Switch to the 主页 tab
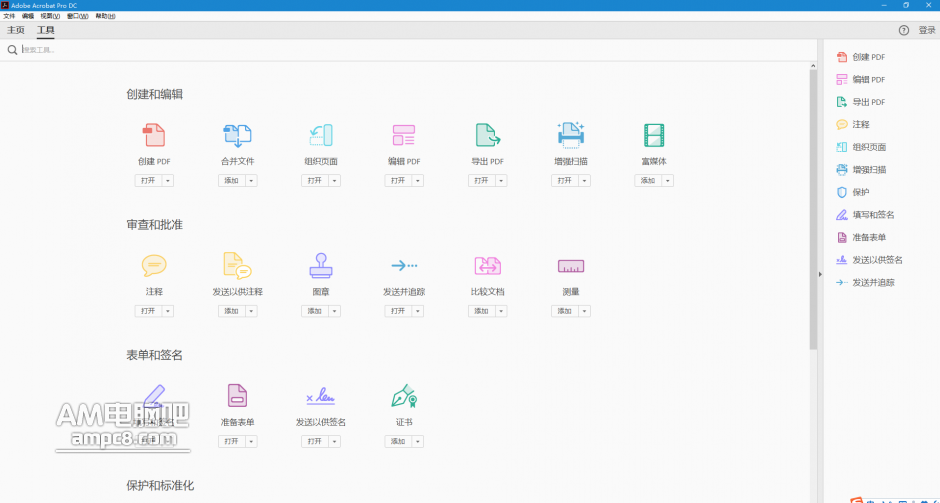Image resolution: width=940 pixels, height=503 pixels. 16,30
